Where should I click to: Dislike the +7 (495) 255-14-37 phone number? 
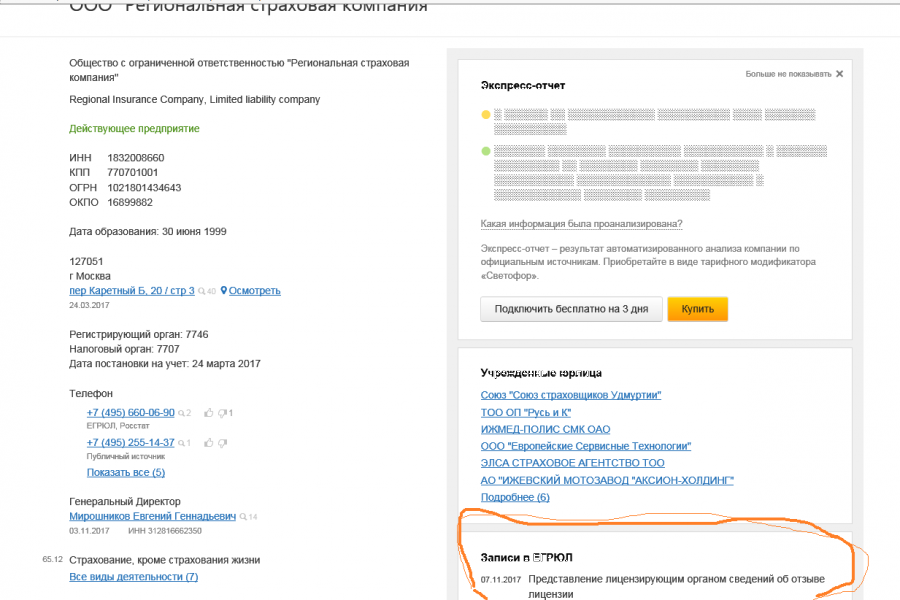click(x=222, y=443)
